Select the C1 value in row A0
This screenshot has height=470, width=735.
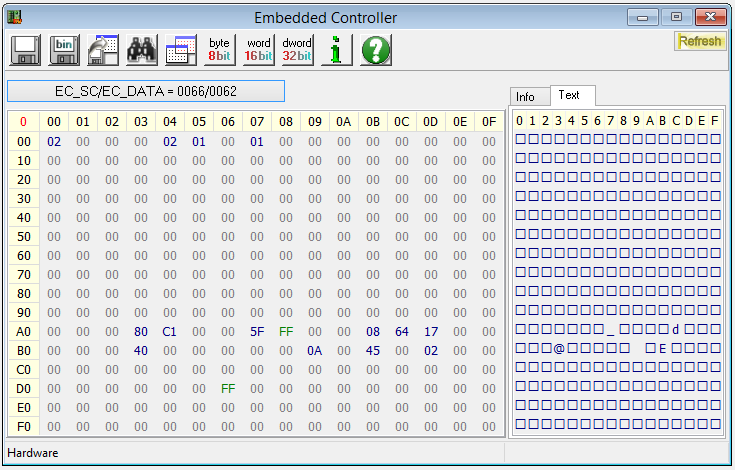pyautogui.click(x=170, y=331)
